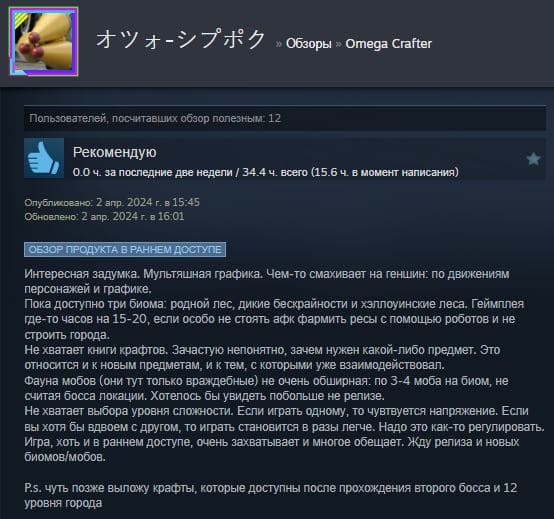This screenshot has width=554, height=519.
Task: Click the star icon beside the review
Action: pos(533,159)
